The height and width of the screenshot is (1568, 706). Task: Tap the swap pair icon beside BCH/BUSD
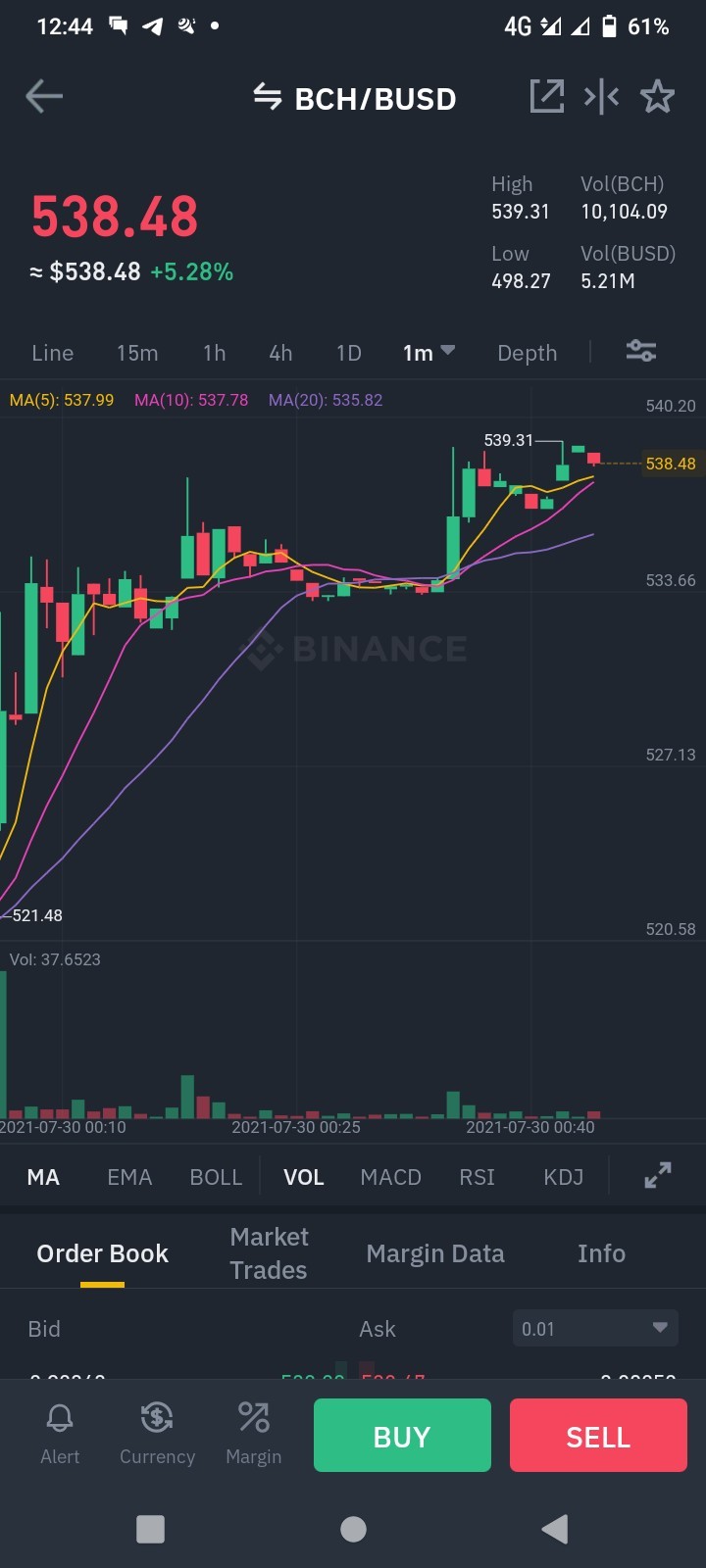coord(267,96)
